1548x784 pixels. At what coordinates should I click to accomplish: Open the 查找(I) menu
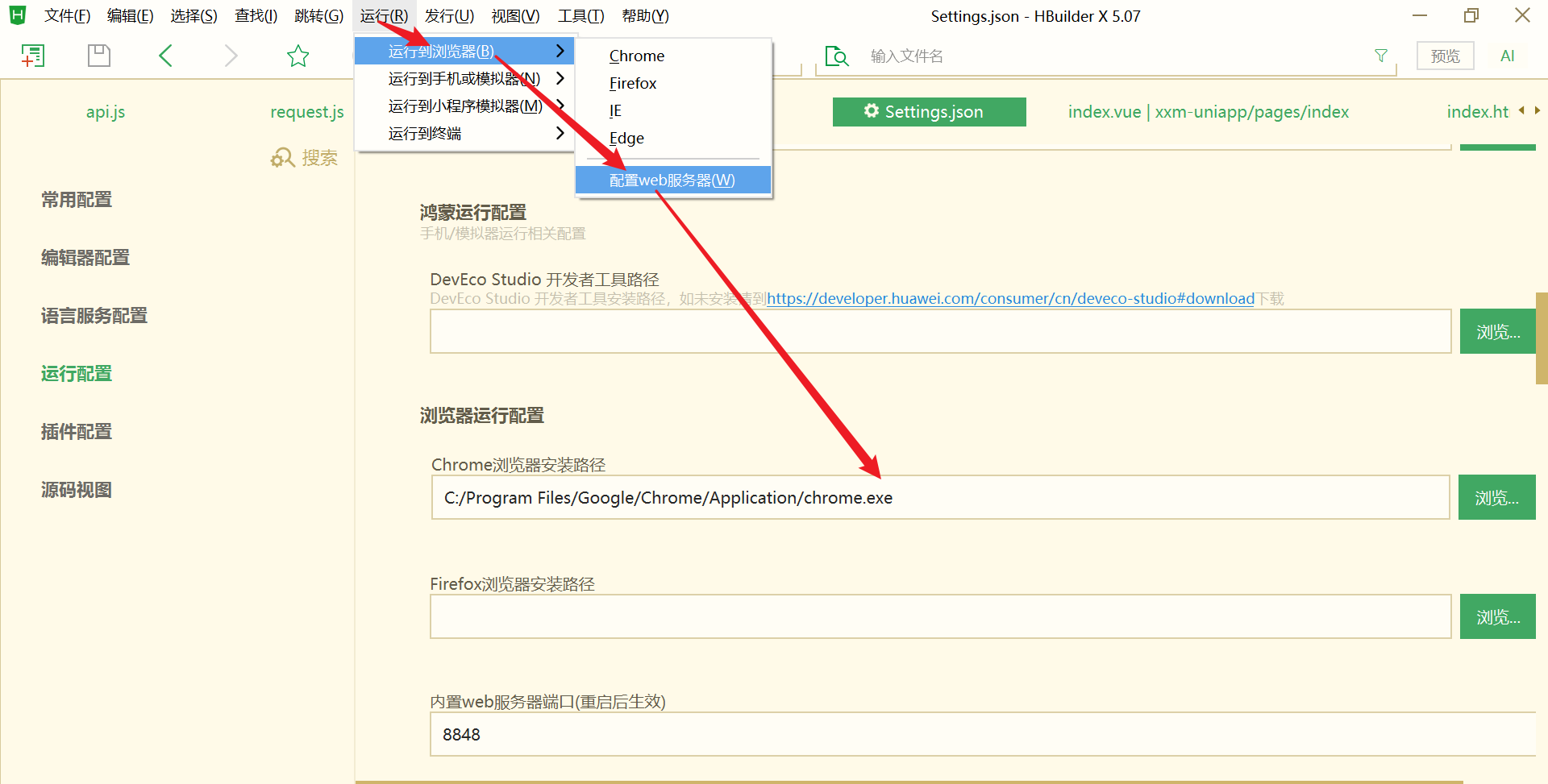[256, 16]
